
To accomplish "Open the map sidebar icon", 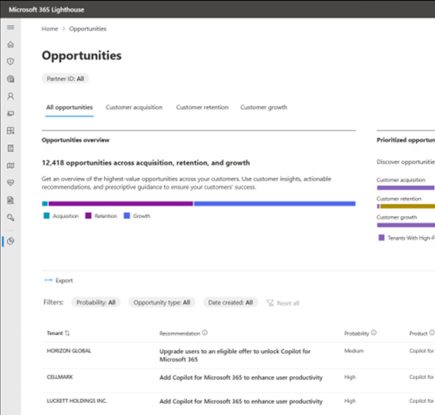I will pos(11,165).
